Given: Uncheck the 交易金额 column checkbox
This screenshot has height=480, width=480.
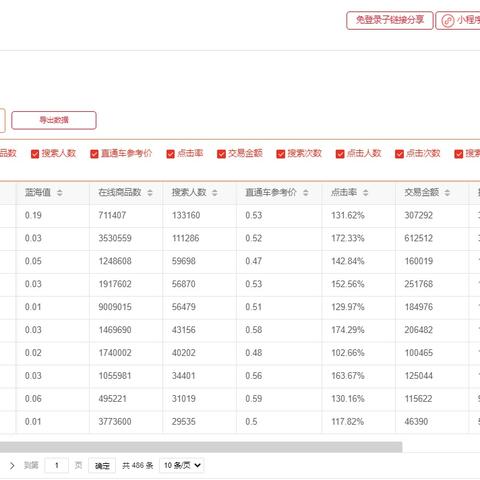Looking at the screenshot, I should coord(221,154).
